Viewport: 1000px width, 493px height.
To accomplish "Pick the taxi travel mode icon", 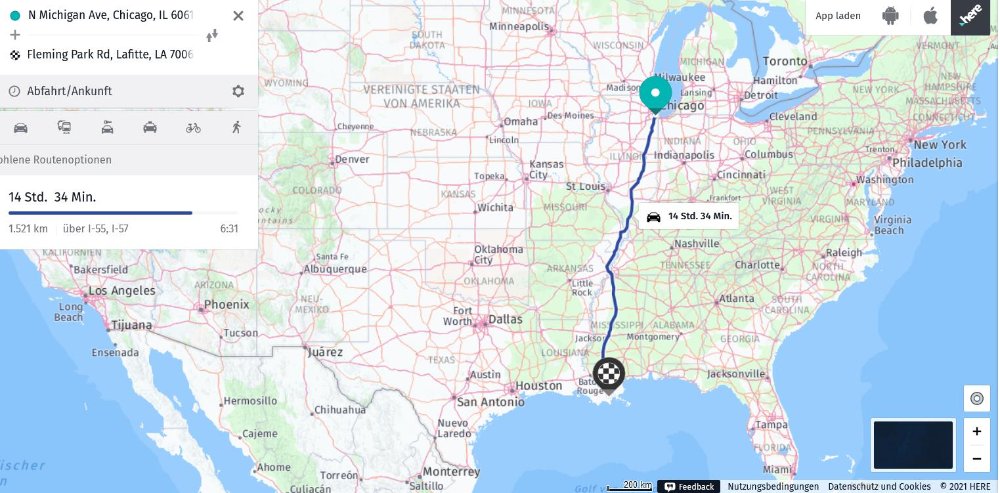I will (150, 128).
